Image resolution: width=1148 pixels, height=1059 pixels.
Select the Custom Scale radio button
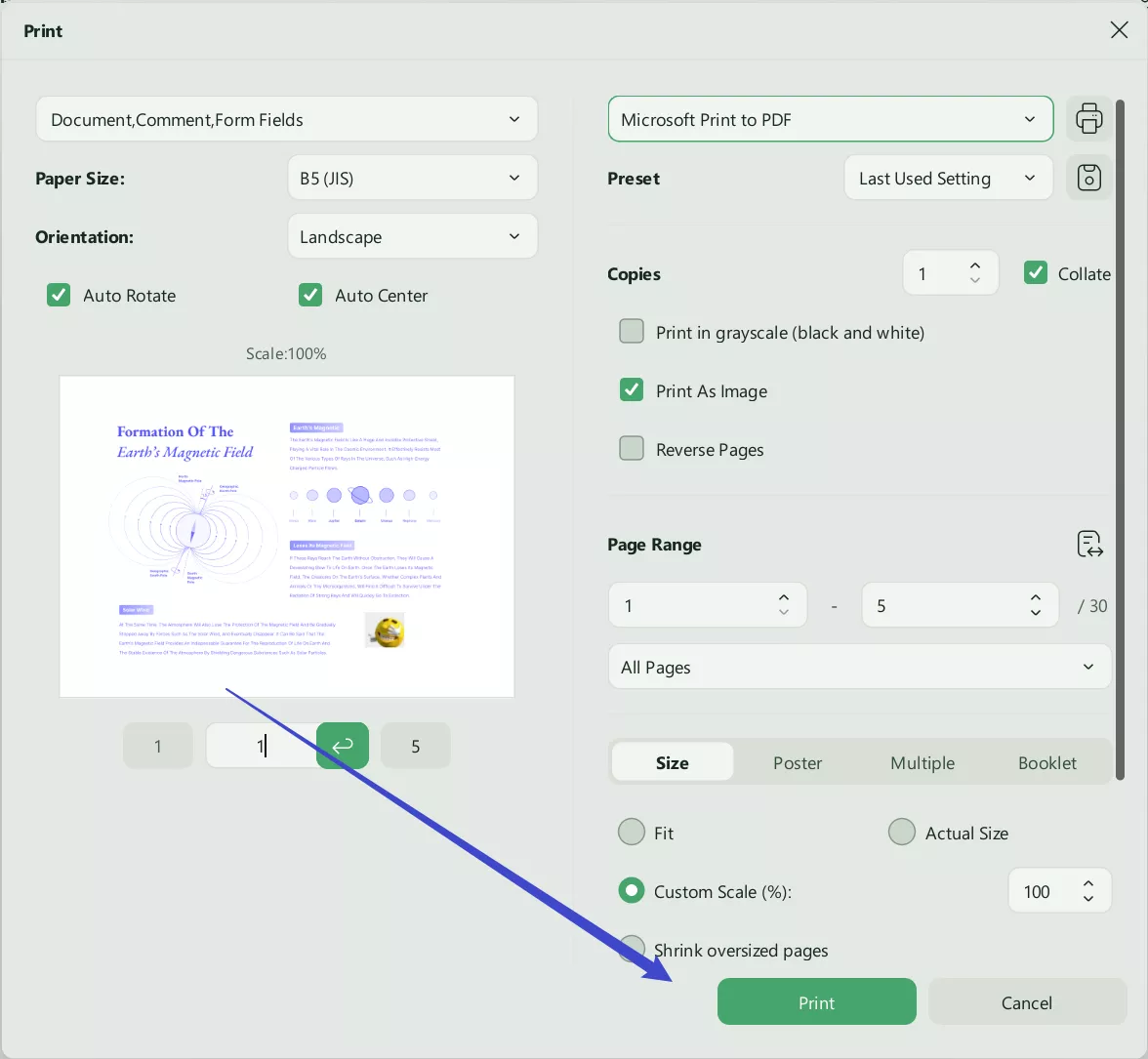[631, 891]
